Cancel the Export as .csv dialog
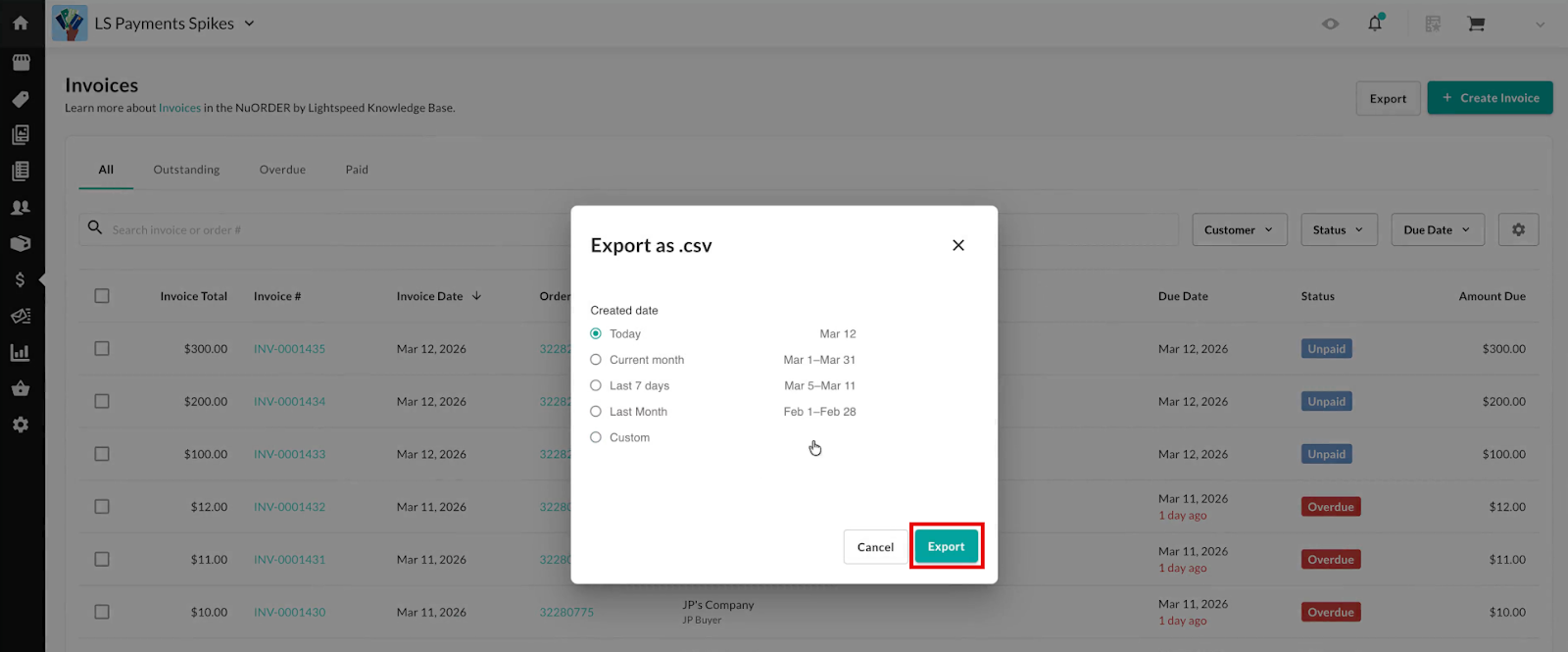This screenshot has height=652, width=1568. (875, 547)
